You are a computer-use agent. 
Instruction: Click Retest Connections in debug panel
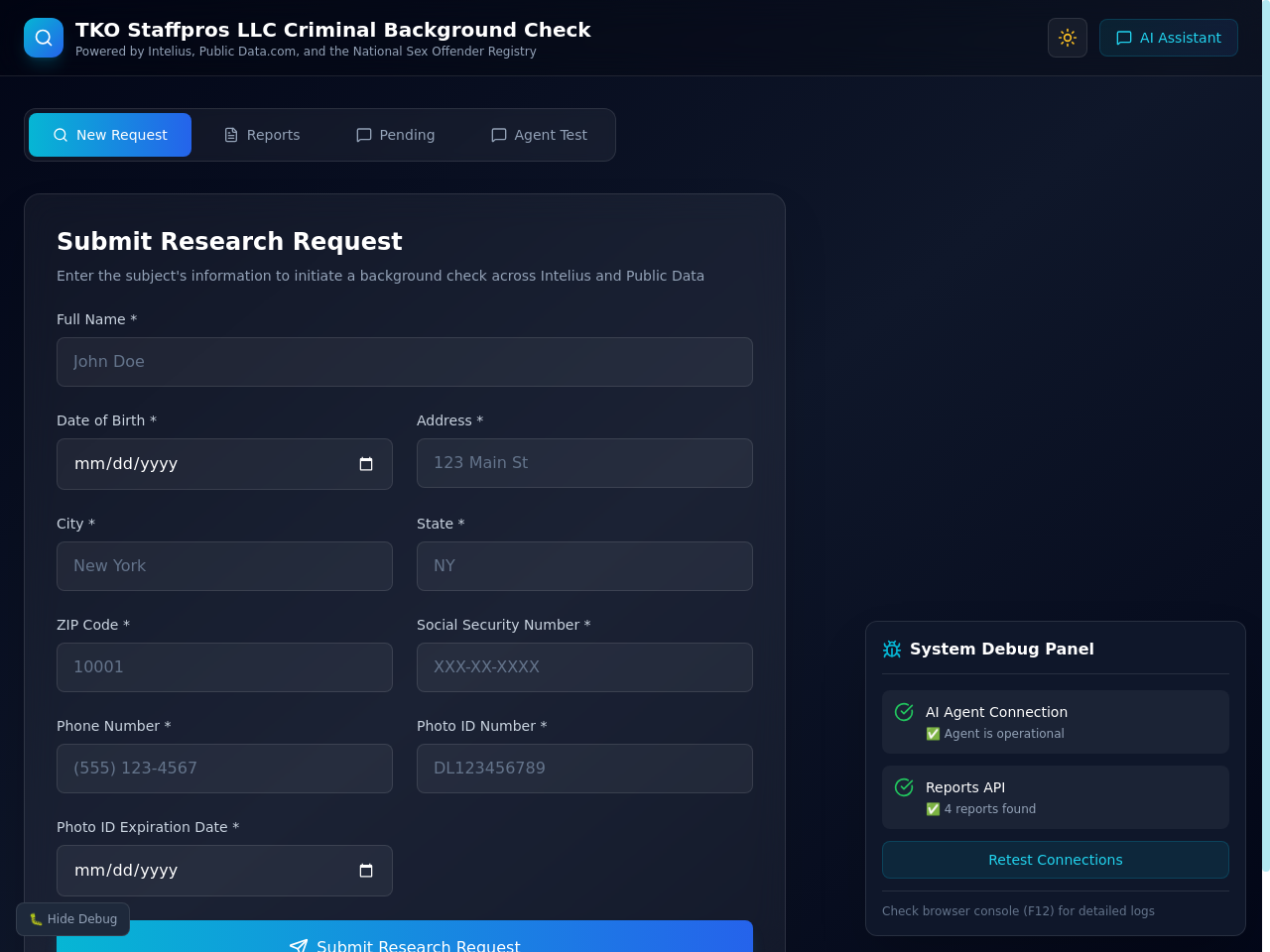click(1056, 860)
